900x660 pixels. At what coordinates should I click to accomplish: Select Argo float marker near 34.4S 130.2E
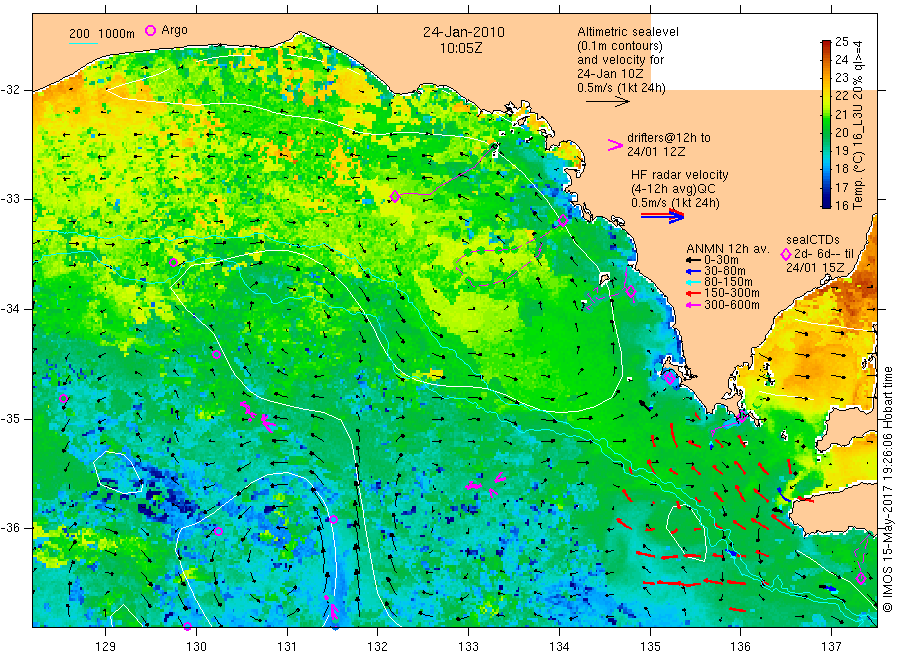[x=216, y=354]
